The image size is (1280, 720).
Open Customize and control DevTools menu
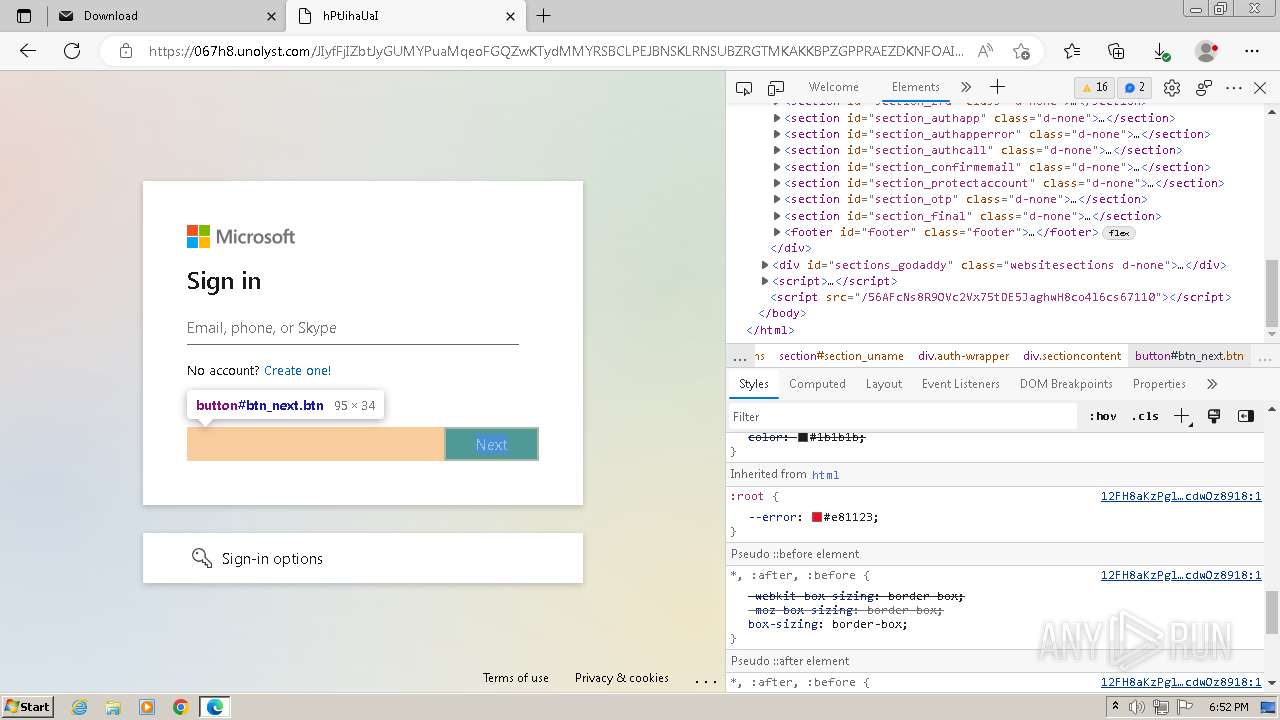tap(1234, 88)
